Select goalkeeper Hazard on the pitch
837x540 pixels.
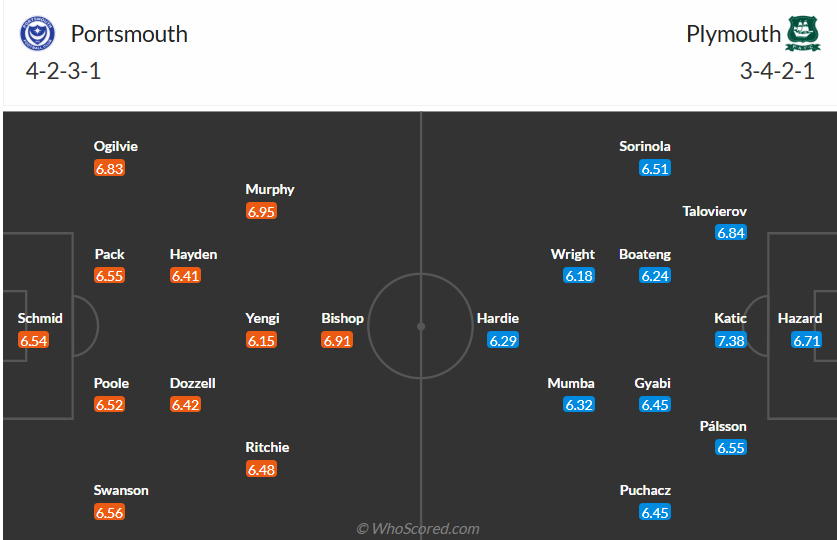[800, 319]
